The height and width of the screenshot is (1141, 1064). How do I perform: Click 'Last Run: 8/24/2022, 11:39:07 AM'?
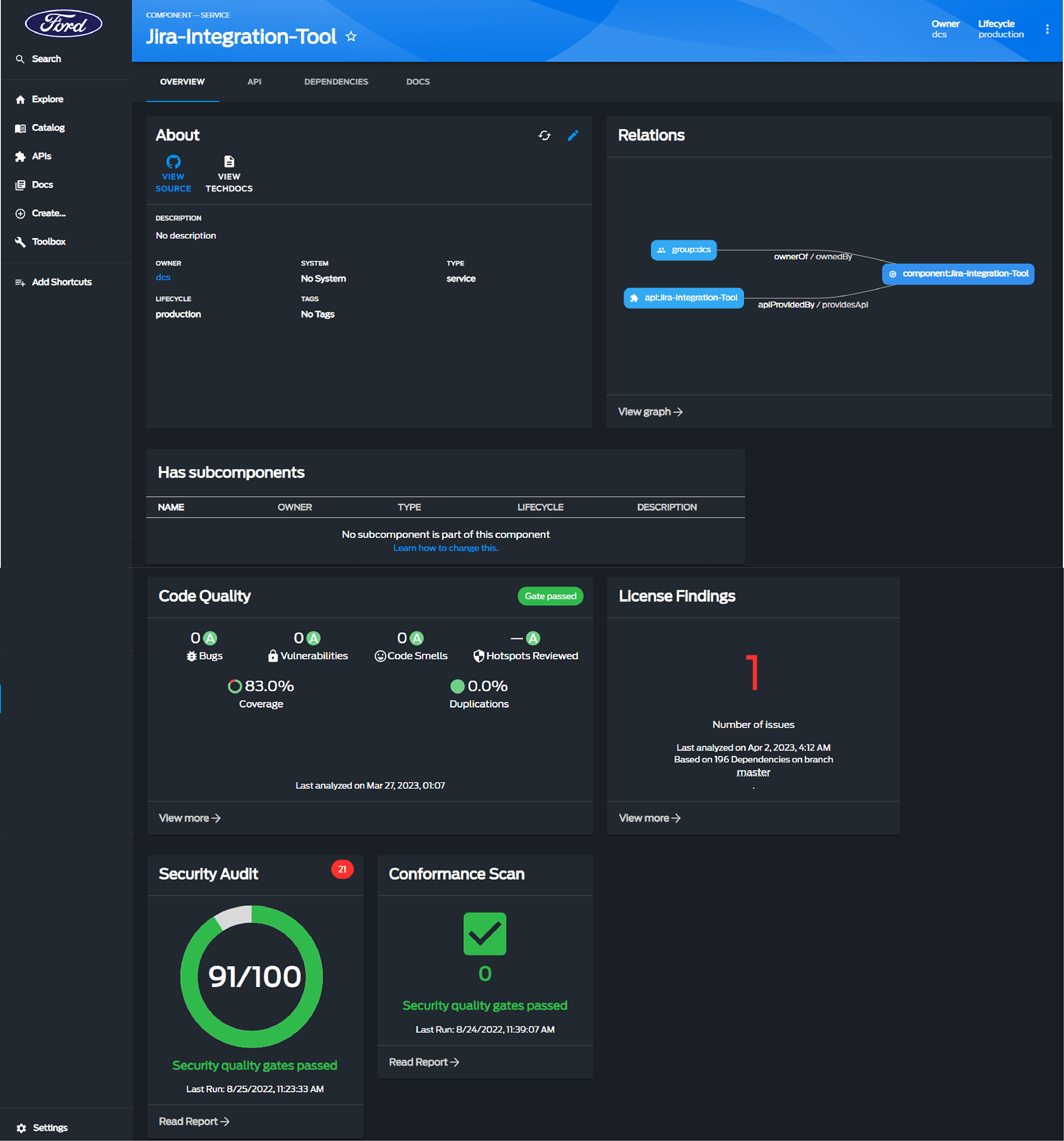(485, 1030)
